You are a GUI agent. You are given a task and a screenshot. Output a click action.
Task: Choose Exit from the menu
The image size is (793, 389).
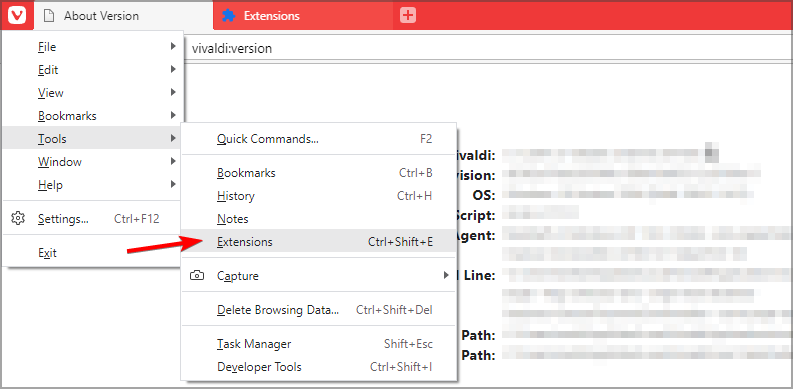[x=93, y=252]
